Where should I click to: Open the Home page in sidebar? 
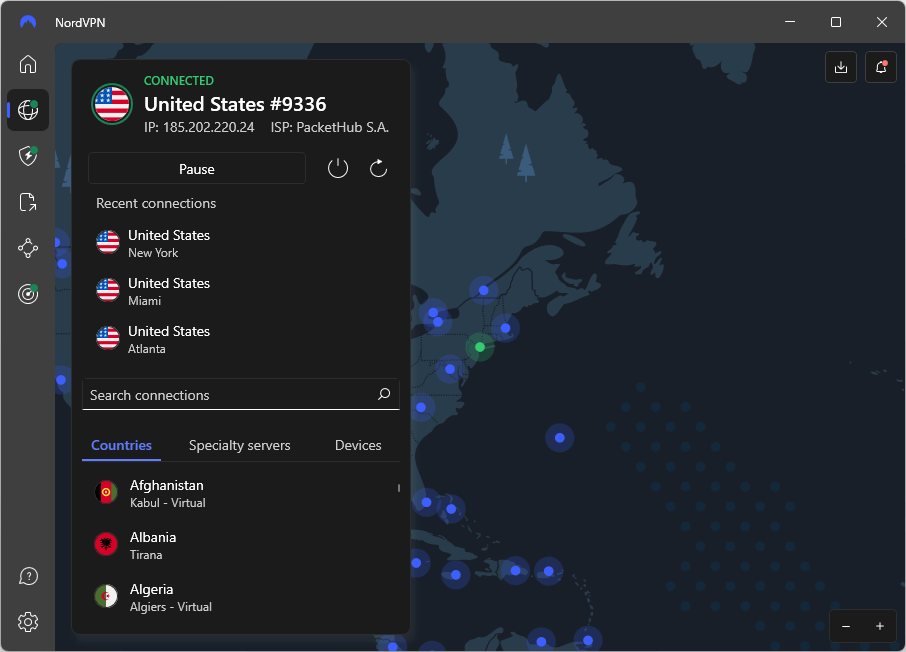(28, 64)
